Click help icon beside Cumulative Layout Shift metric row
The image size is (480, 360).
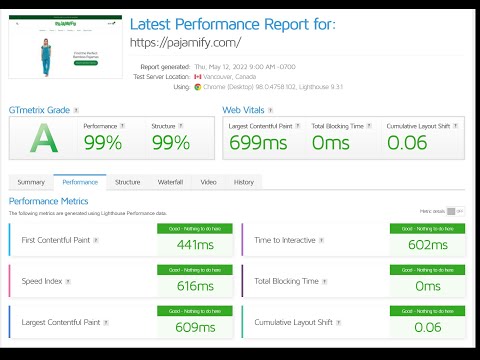coord(339,323)
